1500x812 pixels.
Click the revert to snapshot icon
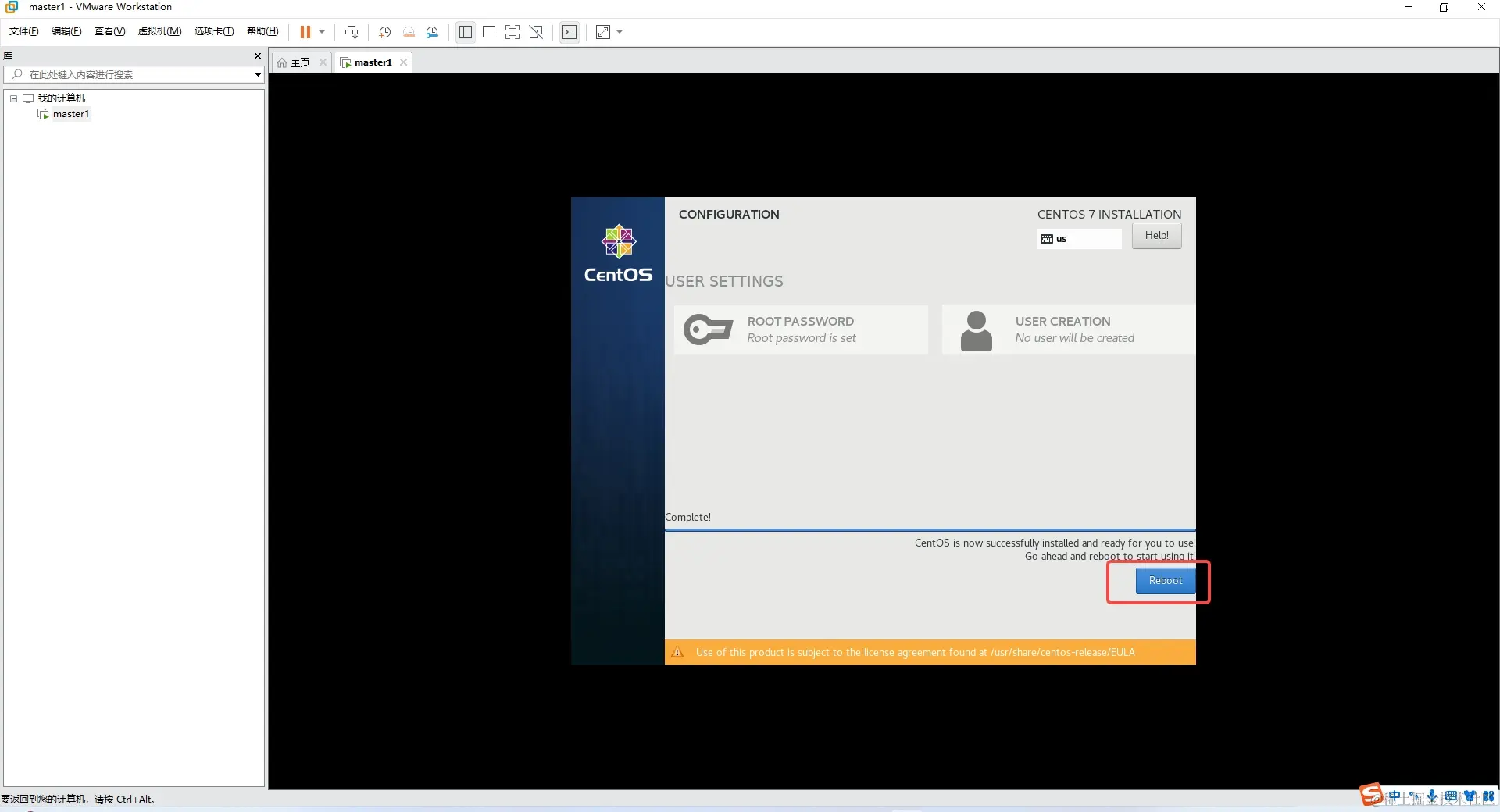[409, 32]
